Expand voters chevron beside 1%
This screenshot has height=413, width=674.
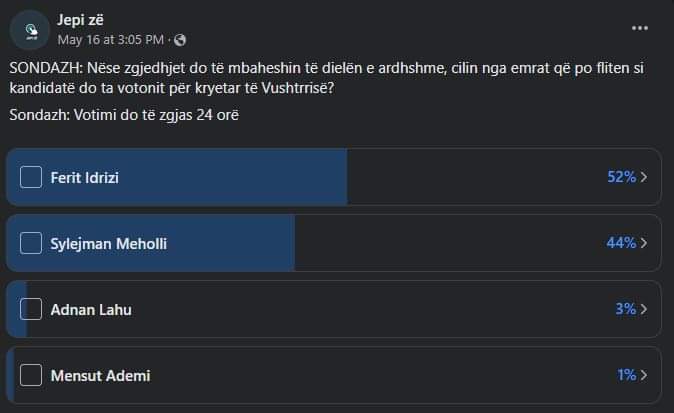point(644,375)
